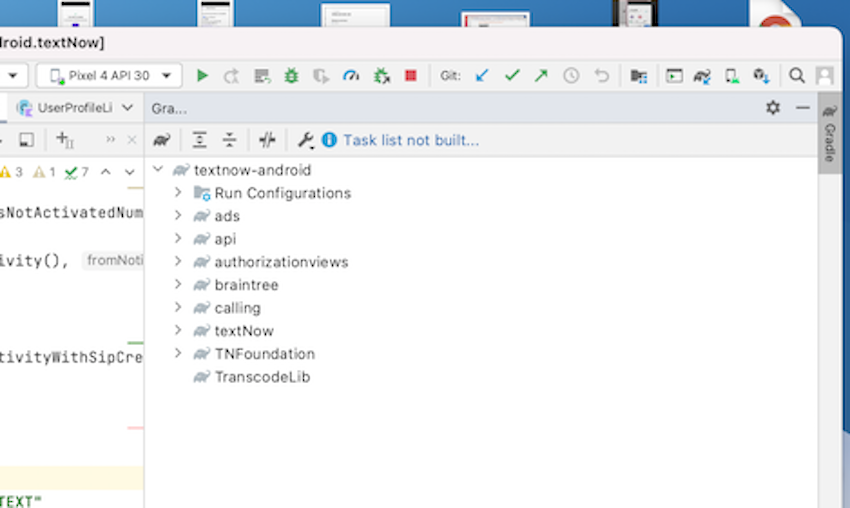Viewport: 850px width, 508px height.
Task: Expand the Run Configurations node
Action: 178,192
